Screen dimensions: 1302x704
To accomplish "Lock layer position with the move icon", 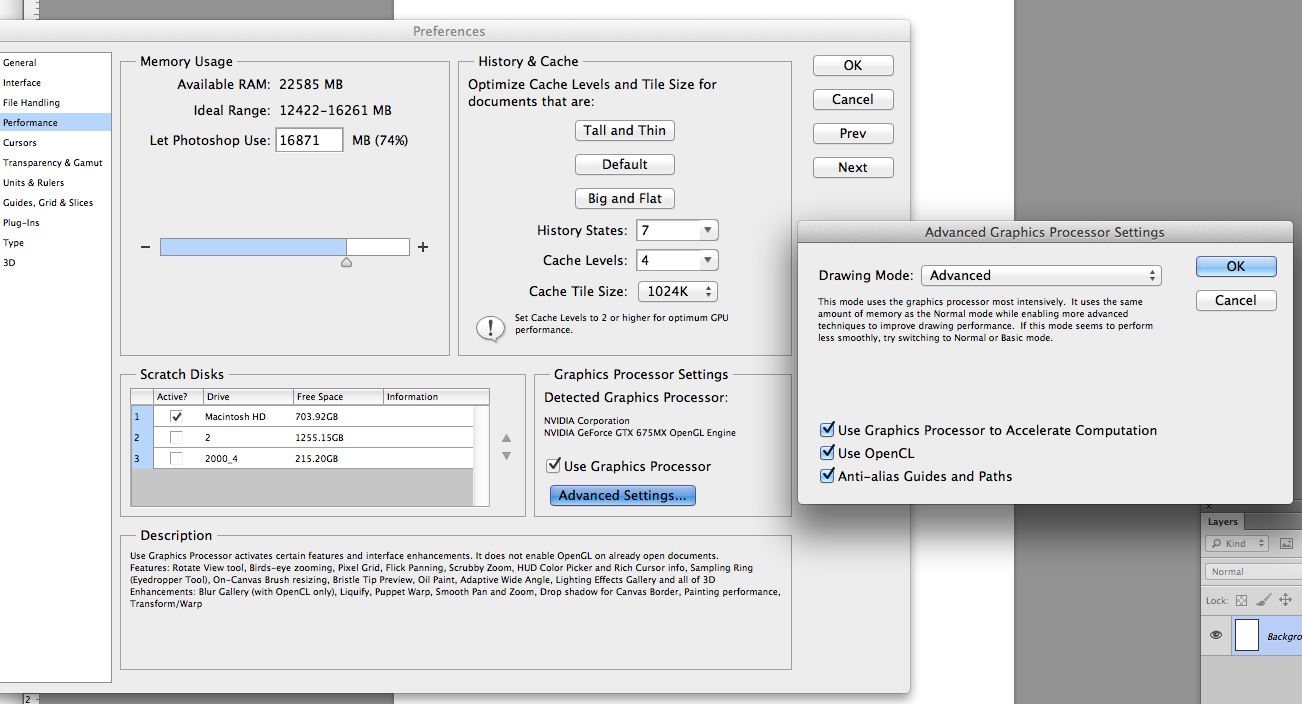I will [1286, 601].
